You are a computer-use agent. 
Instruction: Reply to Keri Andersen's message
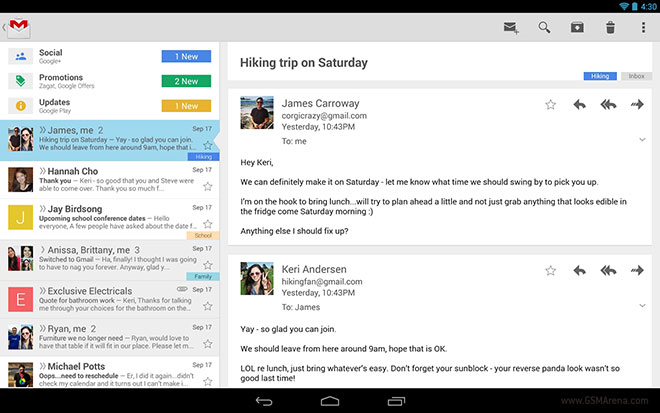[x=579, y=270]
